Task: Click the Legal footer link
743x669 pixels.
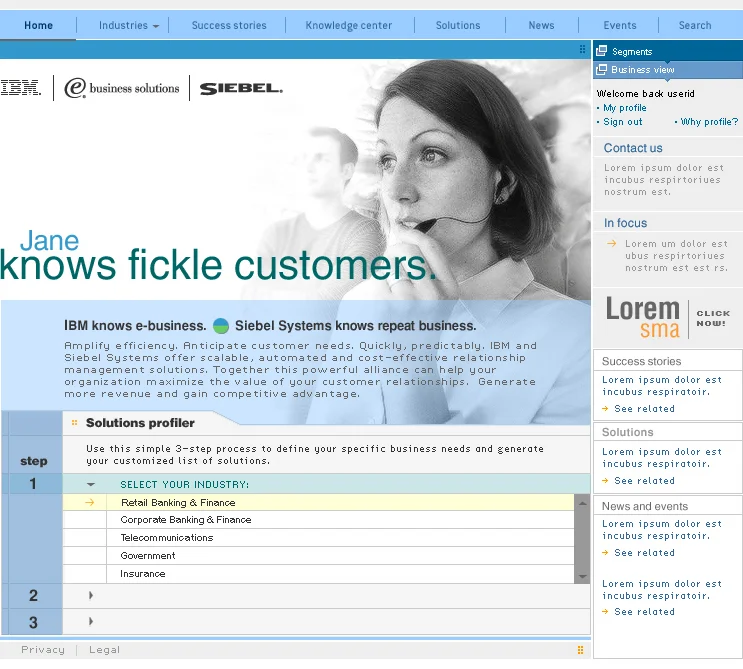Action: (104, 650)
